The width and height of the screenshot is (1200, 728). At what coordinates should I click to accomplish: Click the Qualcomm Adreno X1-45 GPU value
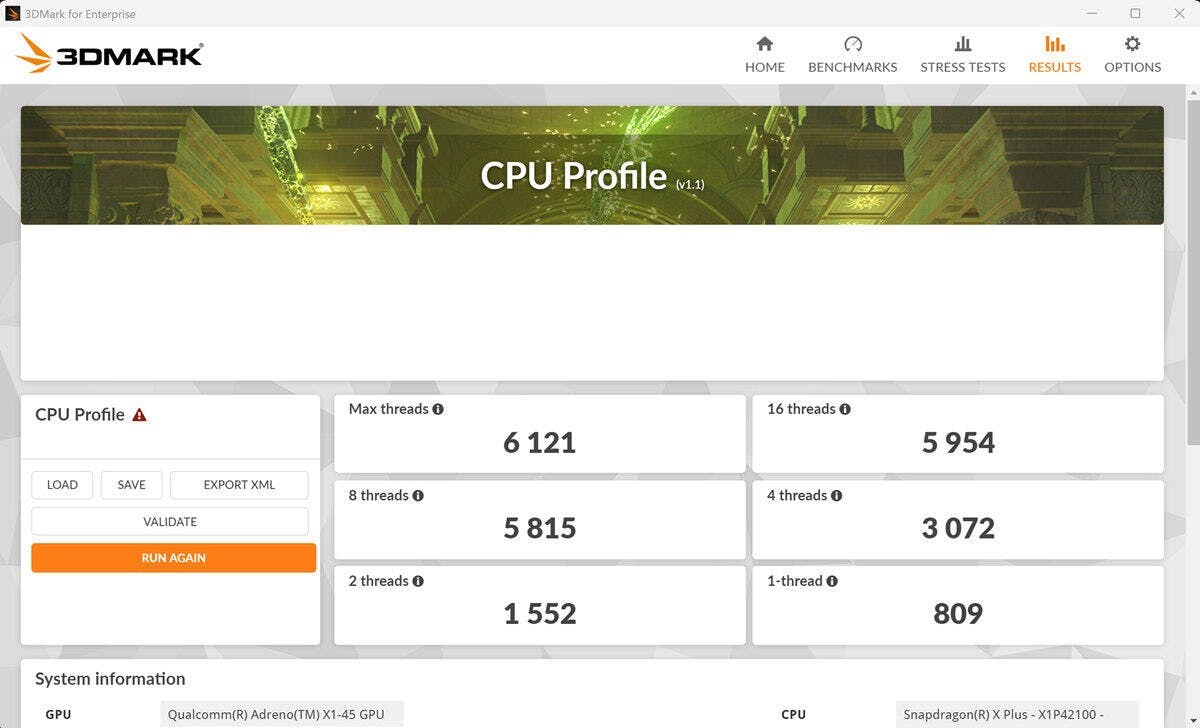click(282, 714)
